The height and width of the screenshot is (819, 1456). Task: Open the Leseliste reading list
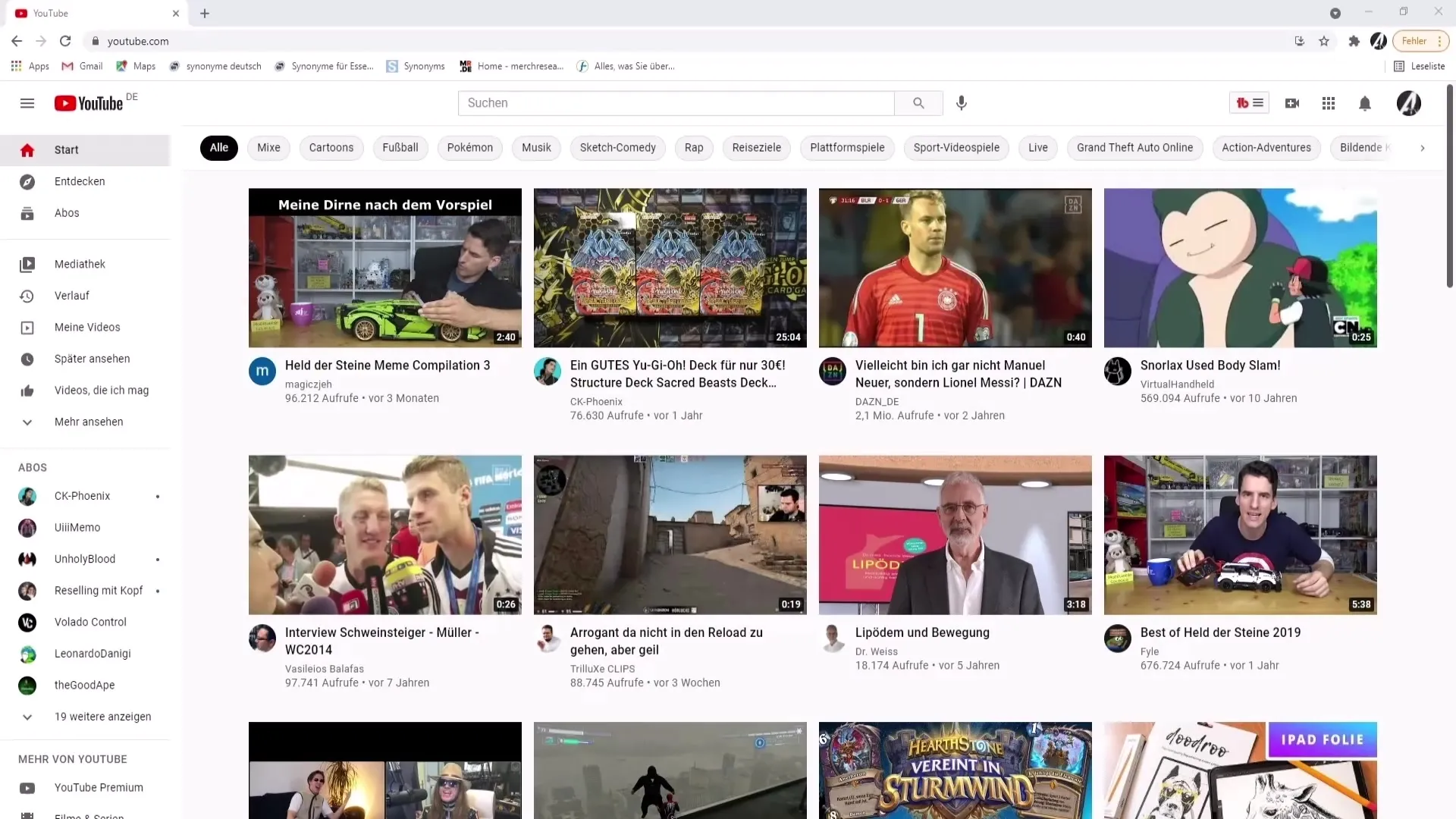pos(1419,67)
